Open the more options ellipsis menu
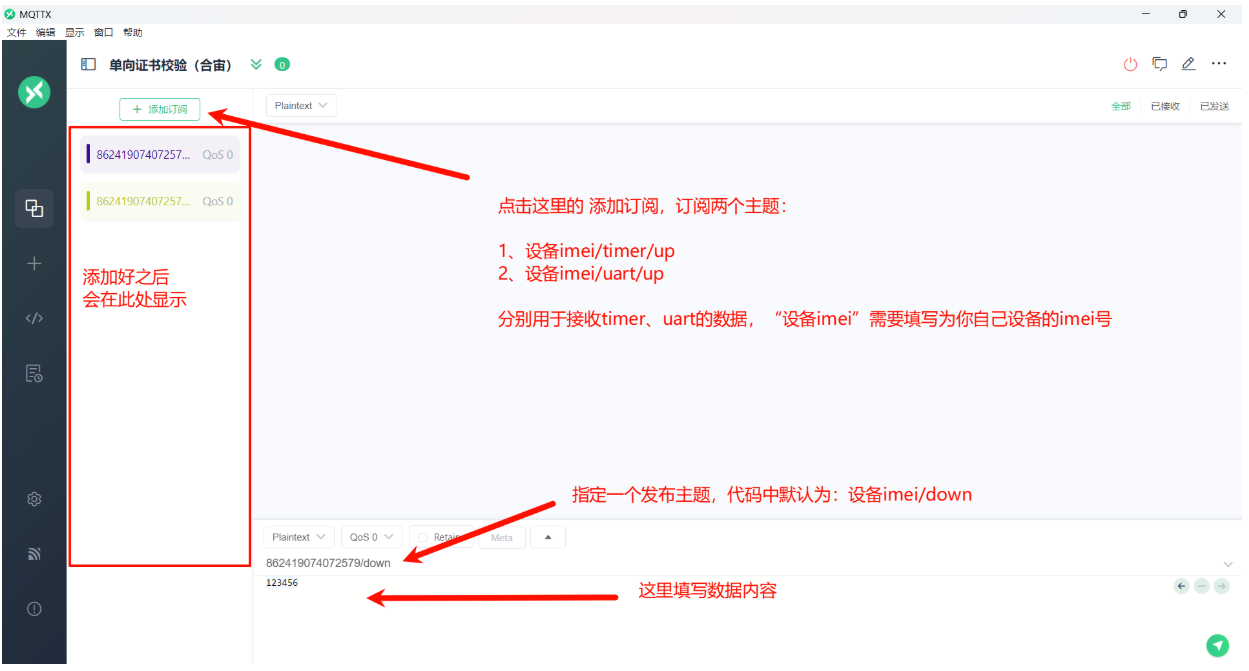The width and height of the screenshot is (1249, 671). pyautogui.click(x=1219, y=64)
